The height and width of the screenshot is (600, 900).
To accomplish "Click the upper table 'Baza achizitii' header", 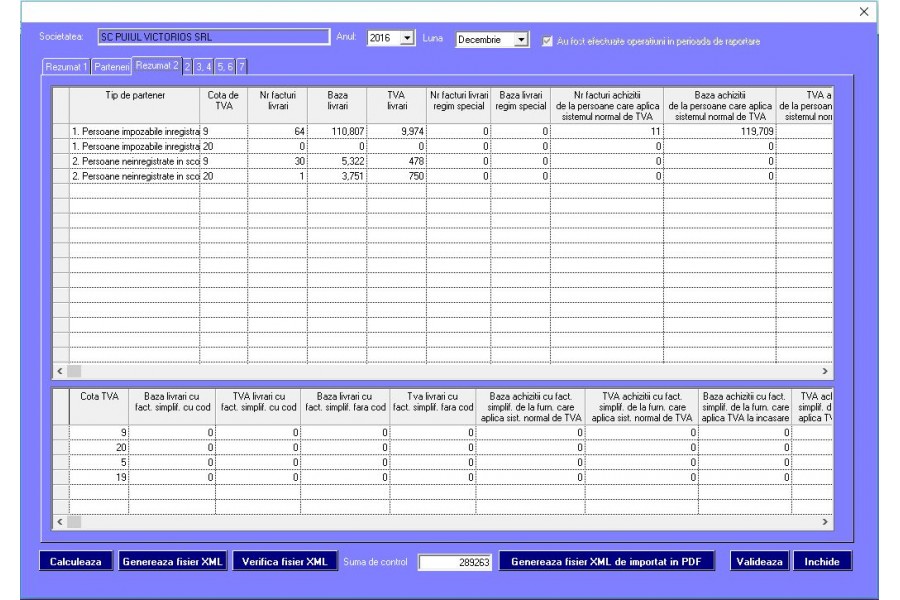I will pos(720,106).
